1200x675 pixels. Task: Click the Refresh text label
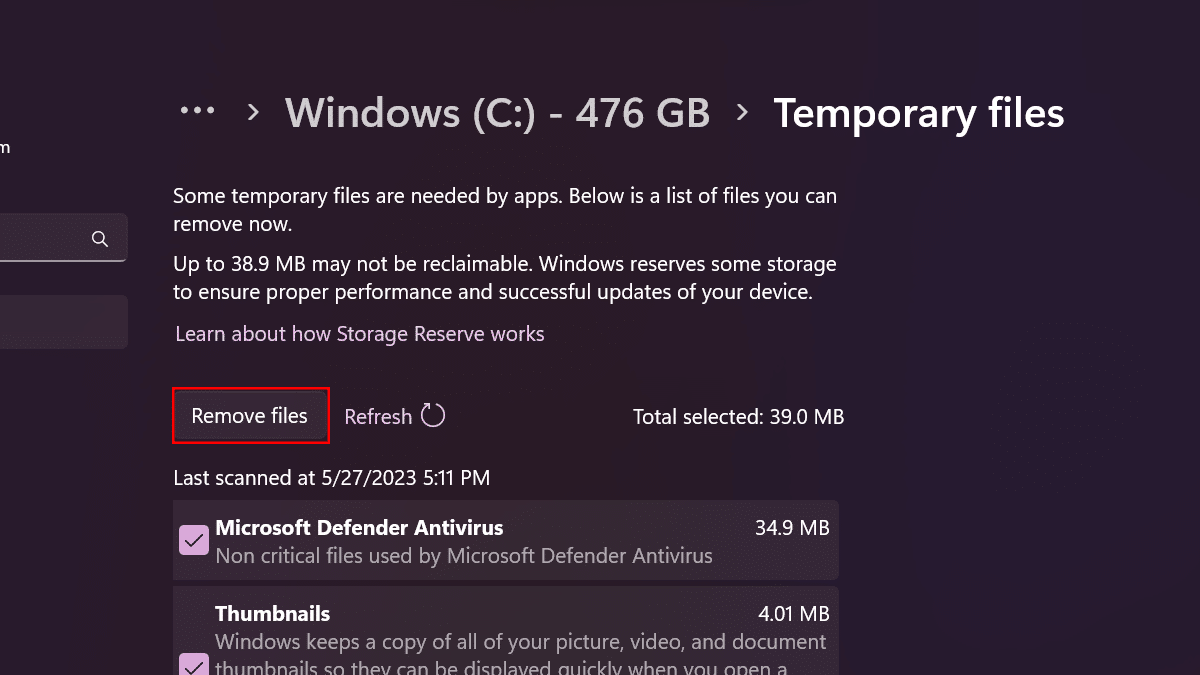coord(378,416)
